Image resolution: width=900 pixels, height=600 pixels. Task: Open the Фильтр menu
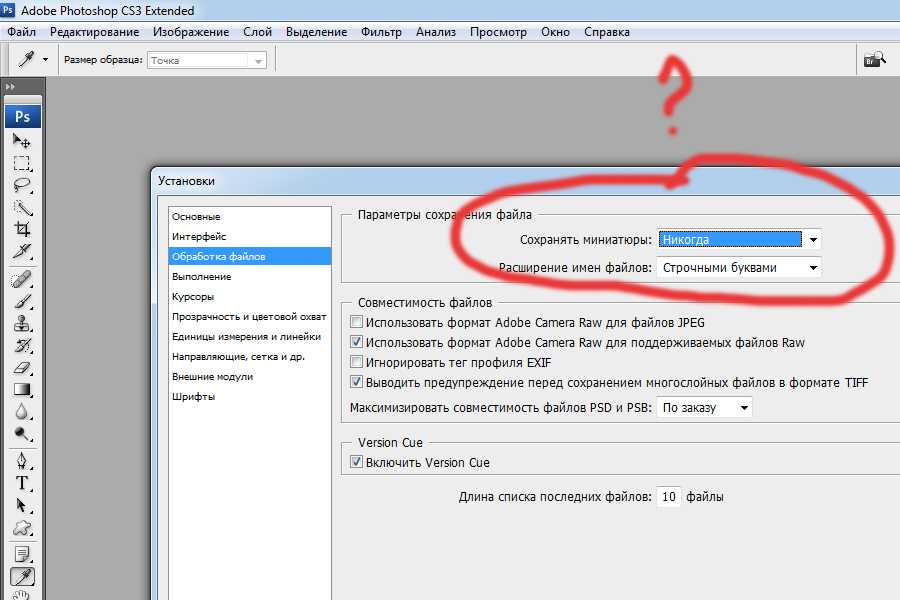(382, 32)
